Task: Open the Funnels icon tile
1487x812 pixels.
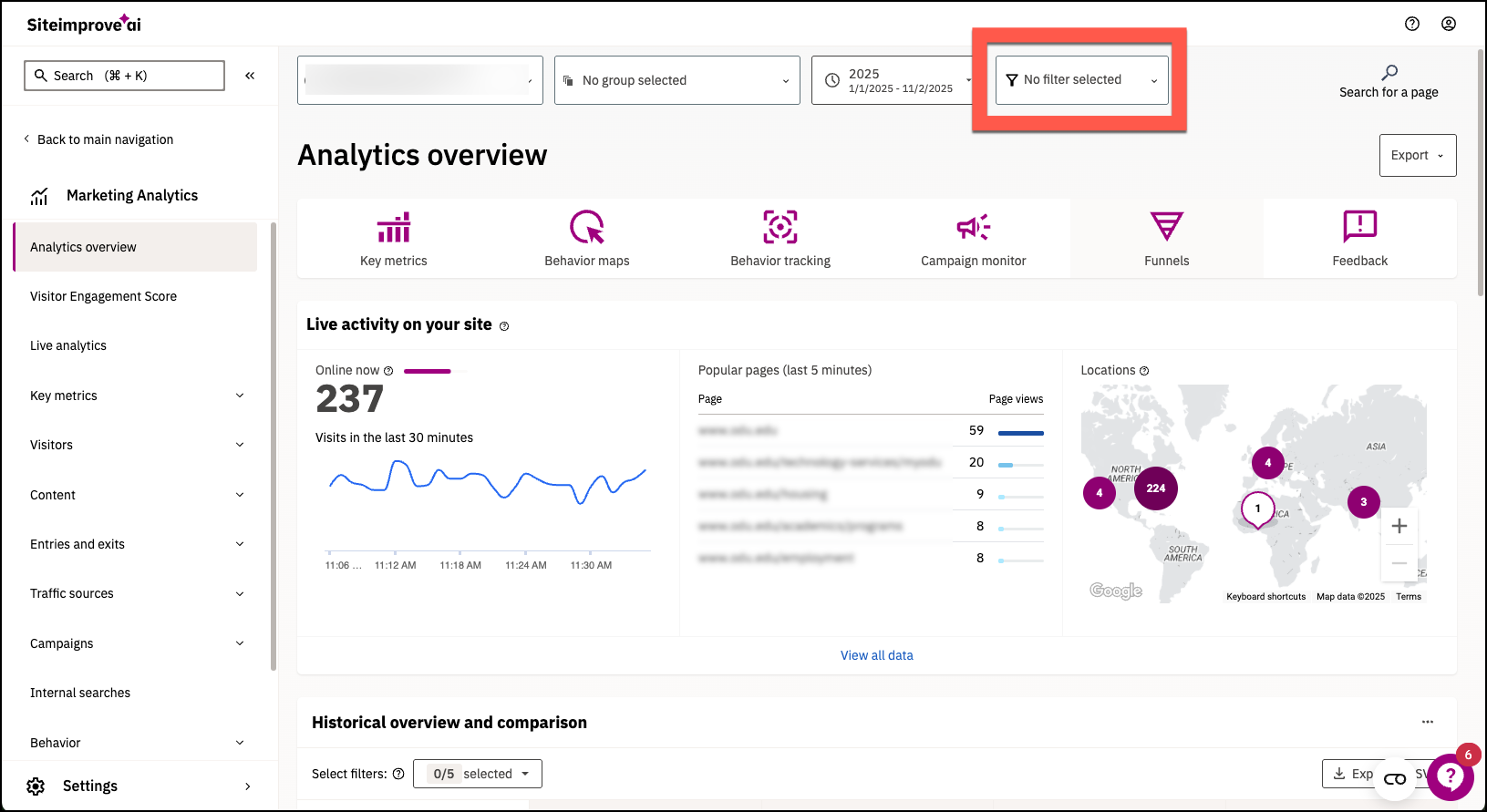Action: click(x=1167, y=239)
